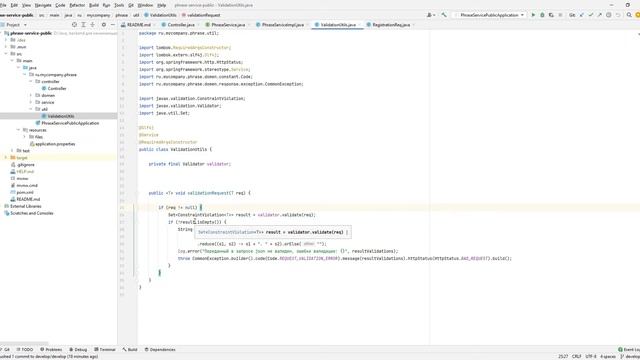This screenshot has height=360, width=640.
Task: Open the Debug tool window
Action: pyautogui.click(x=78, y=350)
